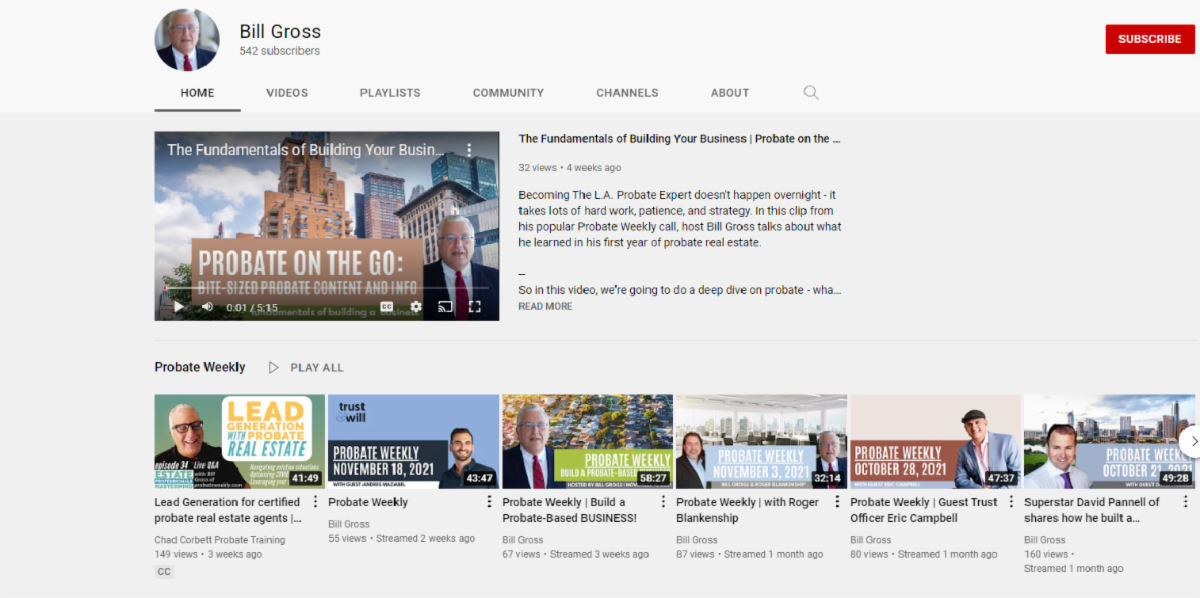Open Probate Weekly October 28, 2021 thumbnail
The width and height of the screenshot is (1200, 598).
click(x=936, y=441)
